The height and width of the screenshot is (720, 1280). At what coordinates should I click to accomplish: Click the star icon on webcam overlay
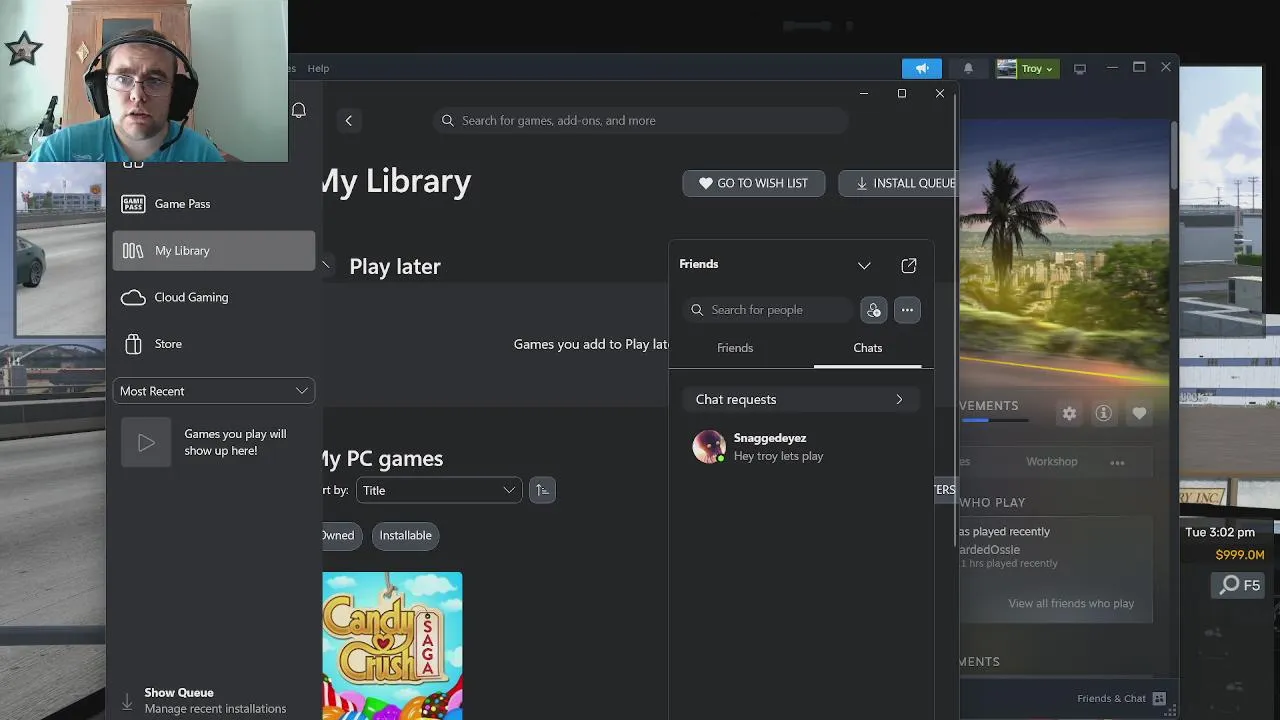(23, 48)
